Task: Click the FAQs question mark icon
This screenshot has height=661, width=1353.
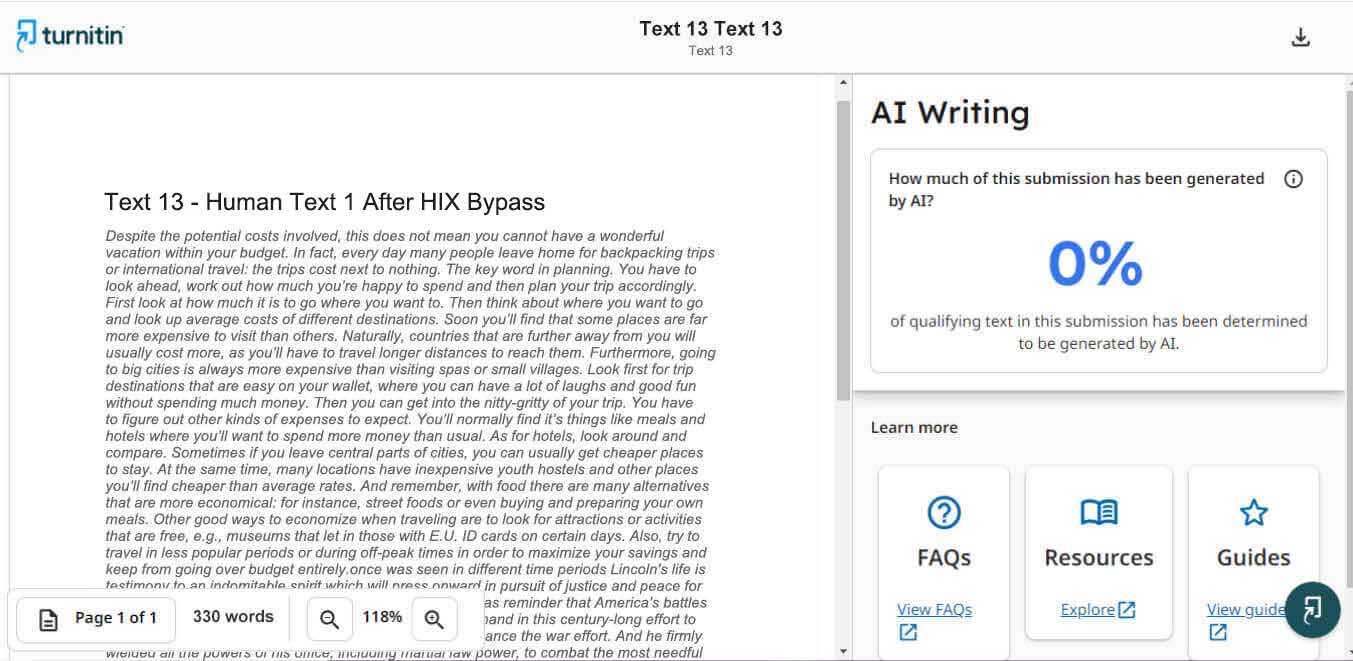Action: 943,513
